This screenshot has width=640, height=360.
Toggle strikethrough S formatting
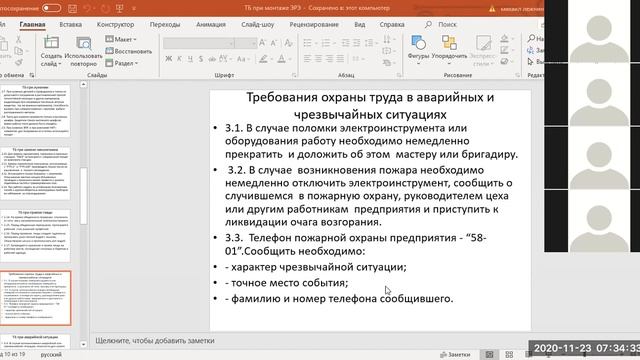(201, 59)
